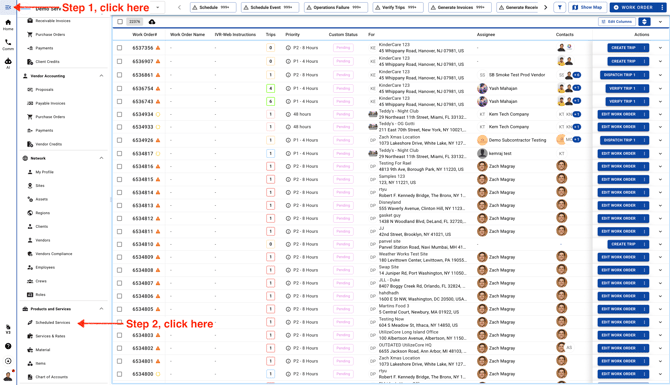Open the dropdown chevron next to Edit Columns
Viewport: 670px width, 385px height.
point(660,22)
